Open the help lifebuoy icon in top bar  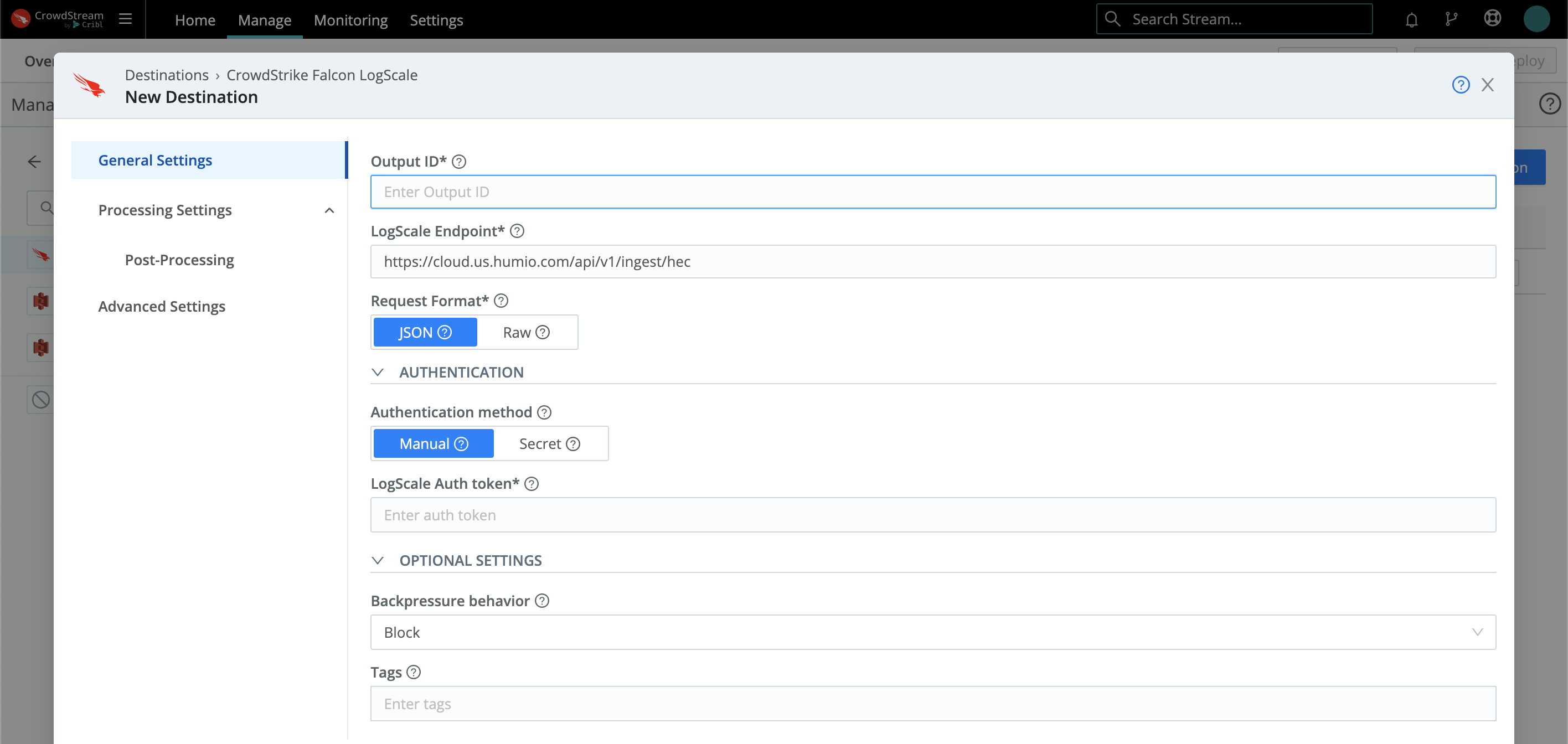click(x=1493, y=18)
